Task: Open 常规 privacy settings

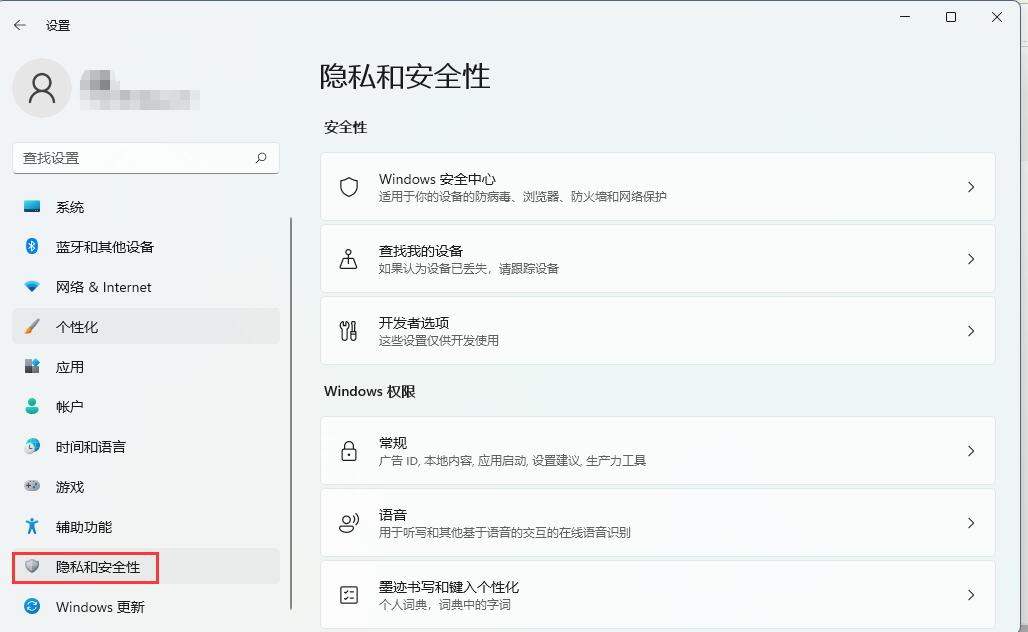Action: pyautogui.click(x=658, y=451)
